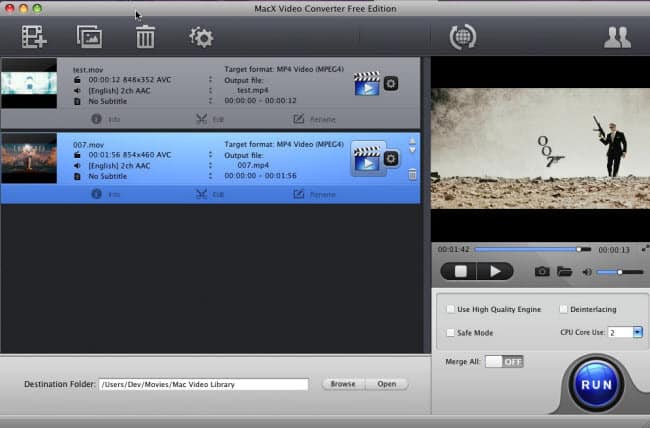Take a snapshot with the camera icon
650x428 pixels.
542,272
